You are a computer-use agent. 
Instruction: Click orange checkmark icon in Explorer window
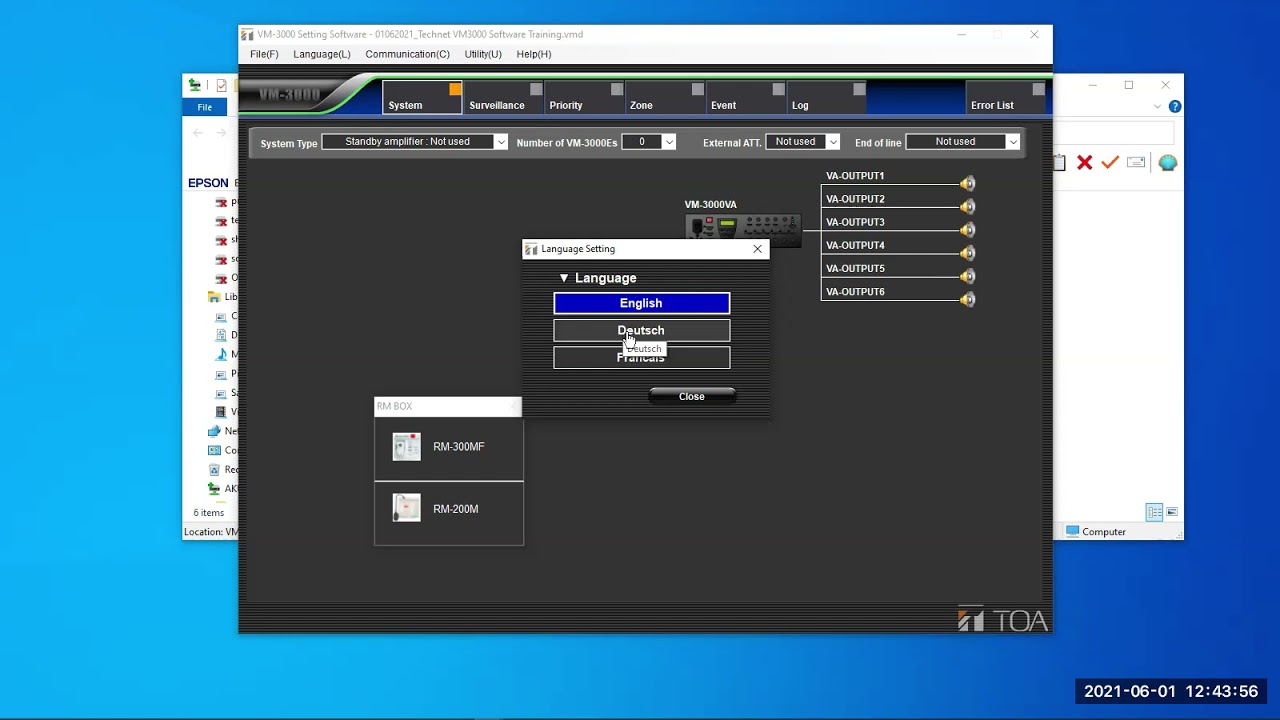pyautogui.click(x=1110, y=163)
